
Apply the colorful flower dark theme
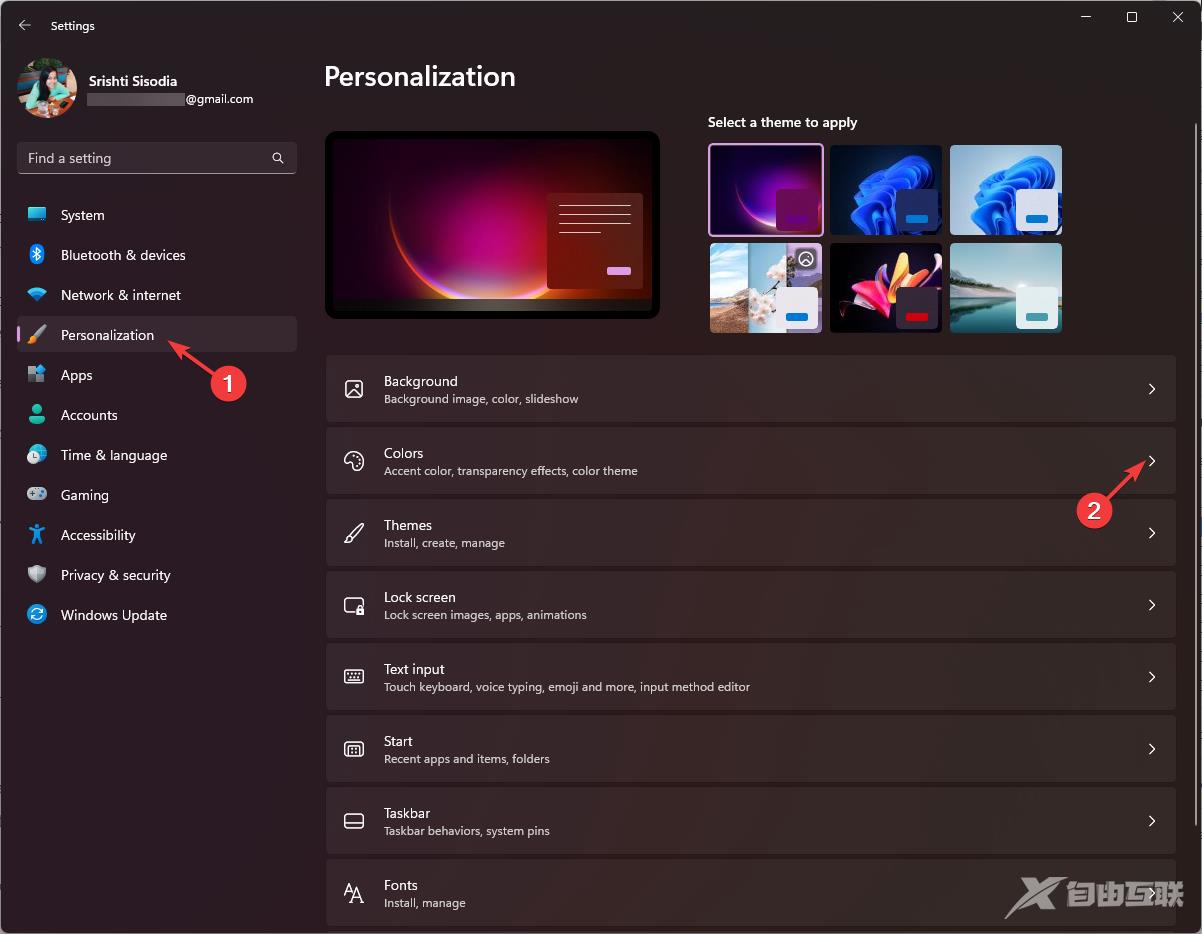tap(886, 288)
